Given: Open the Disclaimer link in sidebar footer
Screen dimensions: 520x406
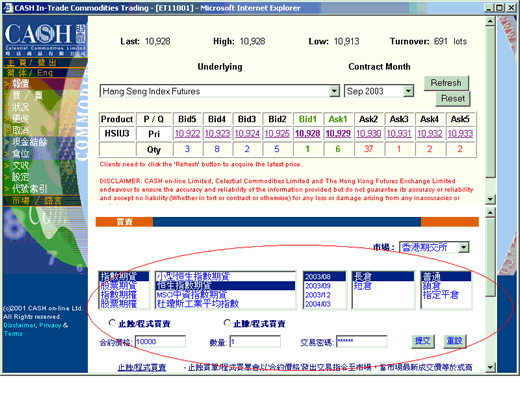Looking at the screenshot, I should click(19, 325).
